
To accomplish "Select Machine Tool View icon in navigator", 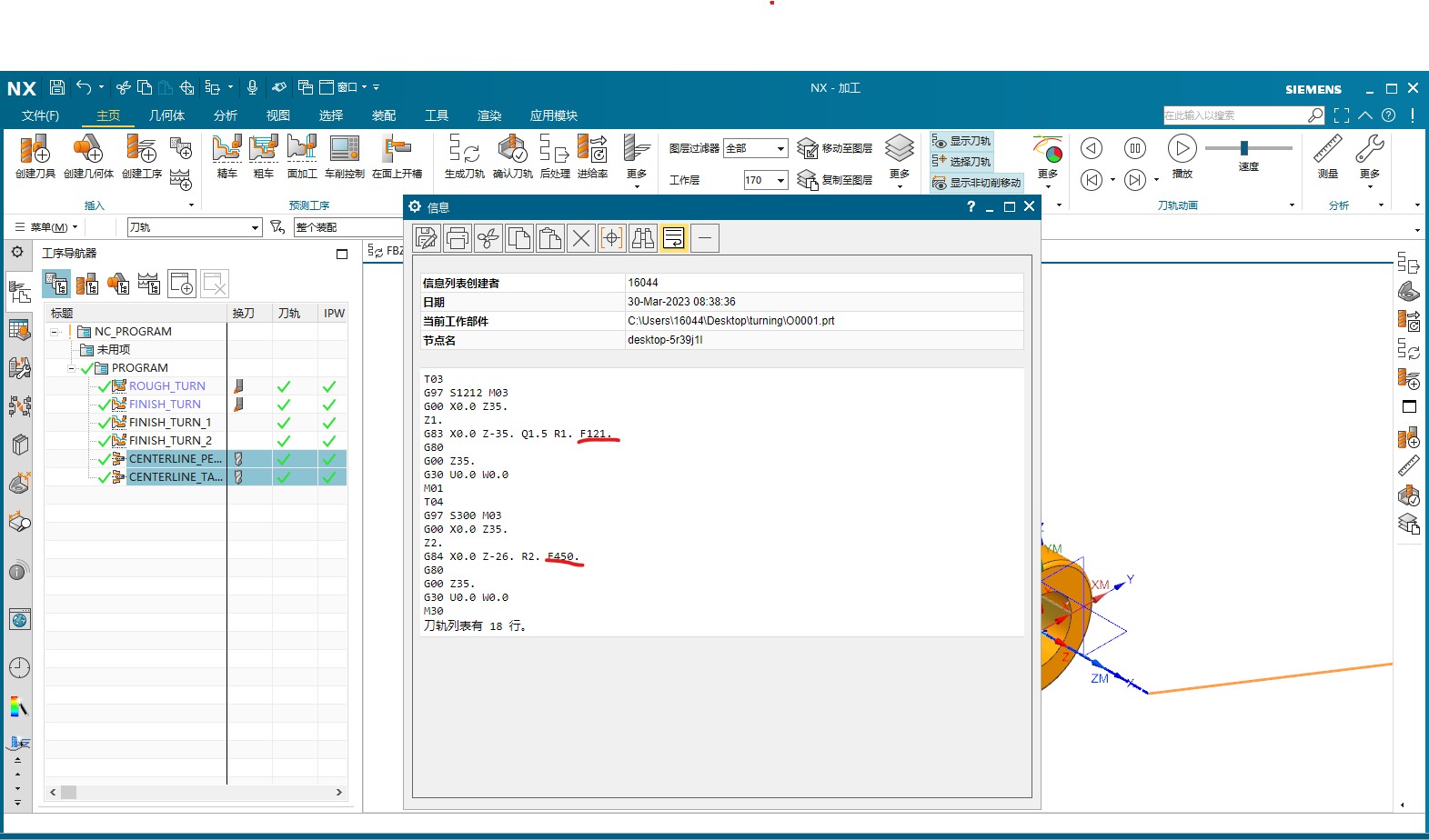I will [87, 284].
